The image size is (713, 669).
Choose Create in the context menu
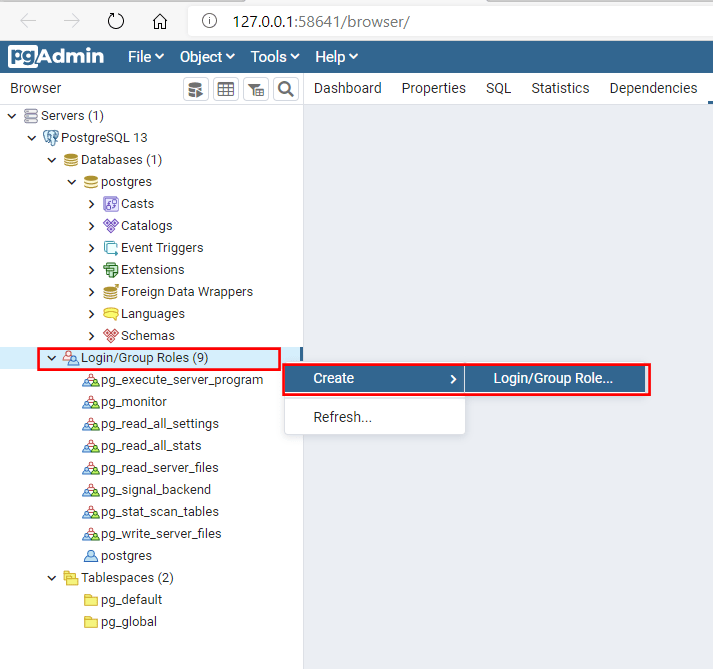[x=374, y=378]
